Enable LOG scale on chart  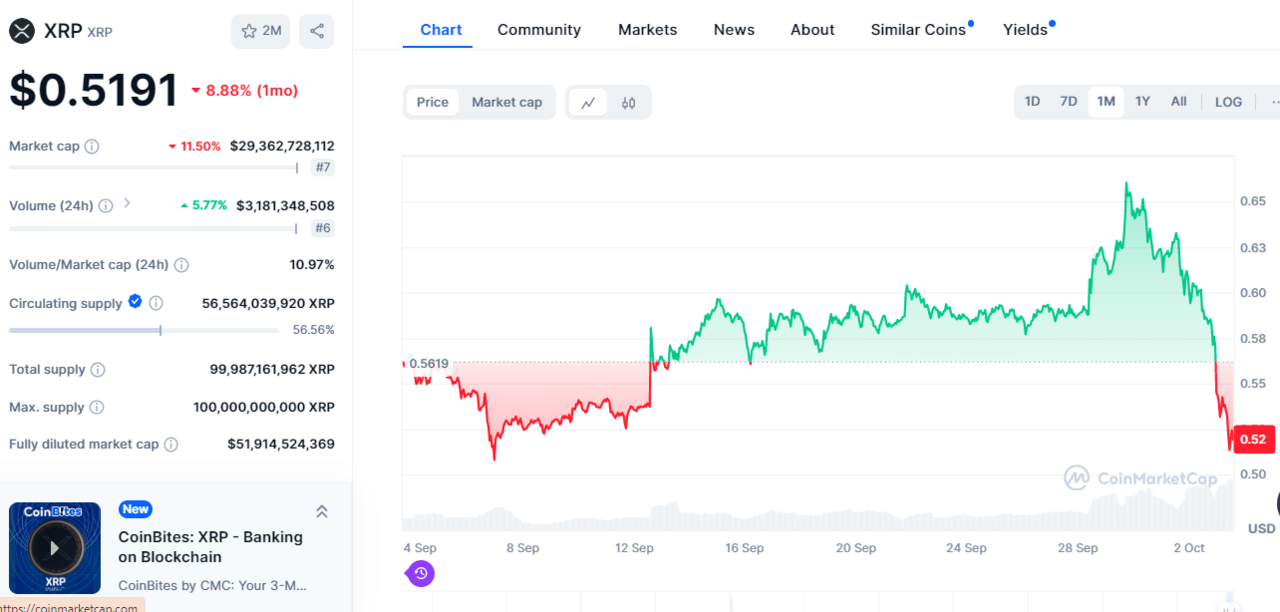(x=1228, y=102)
